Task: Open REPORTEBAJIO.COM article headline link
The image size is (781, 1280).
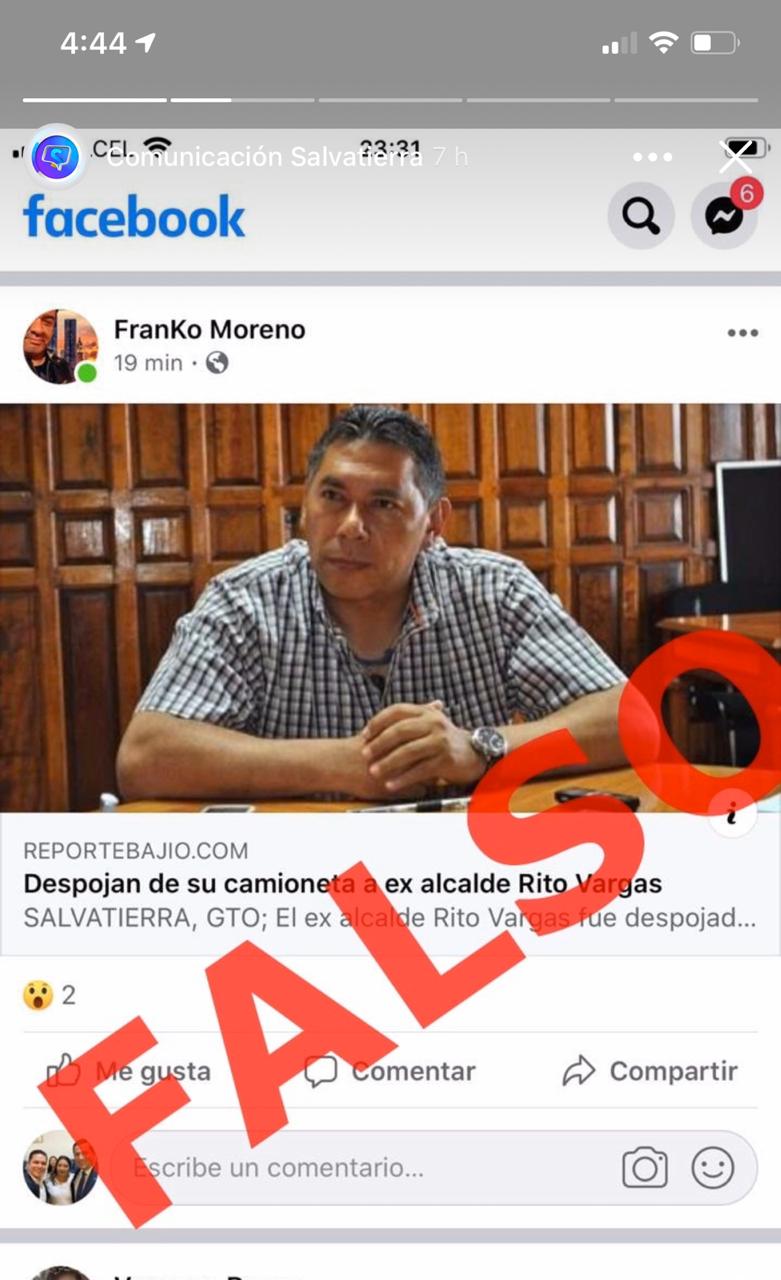Action: click(342, 884)
